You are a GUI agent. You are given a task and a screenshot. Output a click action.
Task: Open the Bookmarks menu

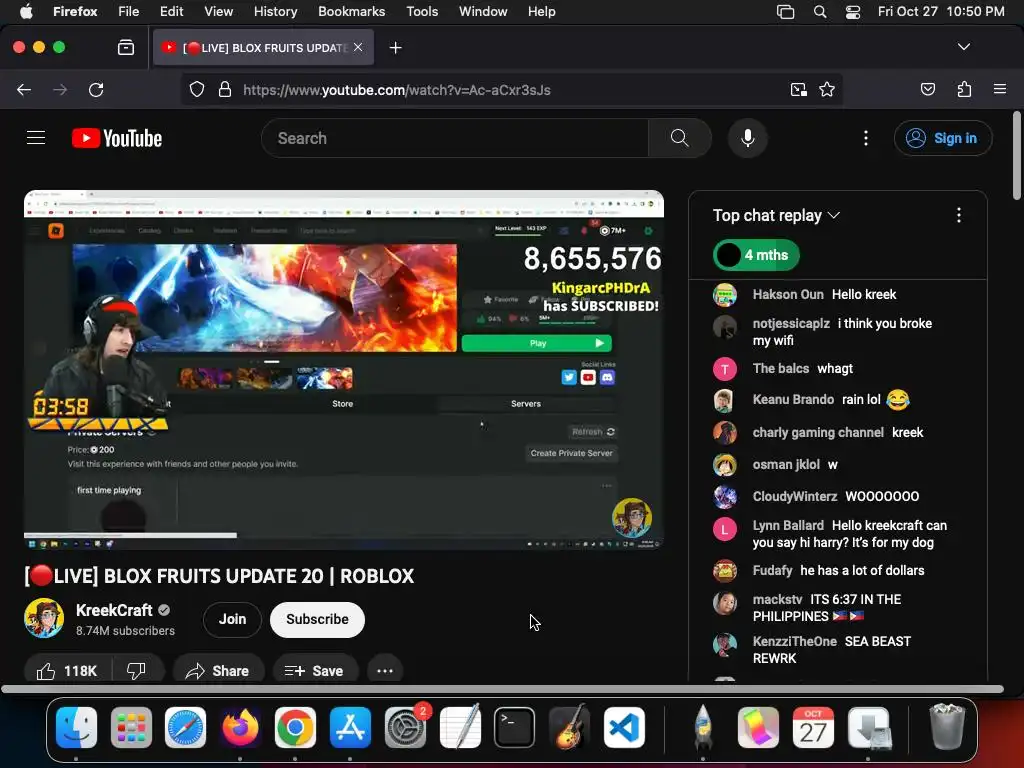click(351, 12)
